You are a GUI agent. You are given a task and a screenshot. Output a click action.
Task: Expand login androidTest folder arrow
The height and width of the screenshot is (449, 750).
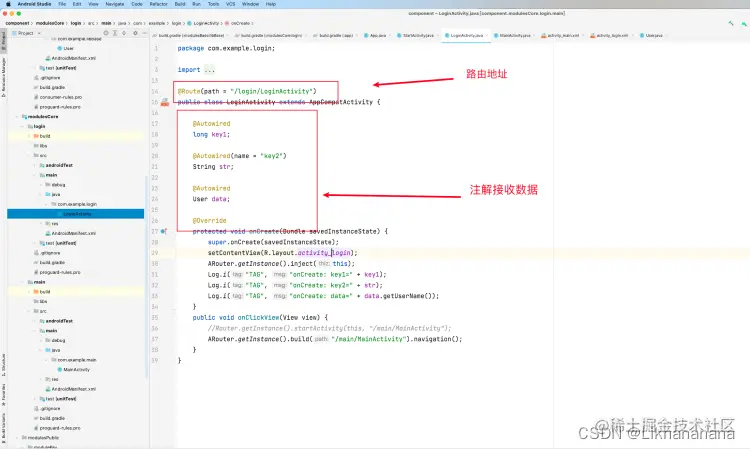pos(34,165)
